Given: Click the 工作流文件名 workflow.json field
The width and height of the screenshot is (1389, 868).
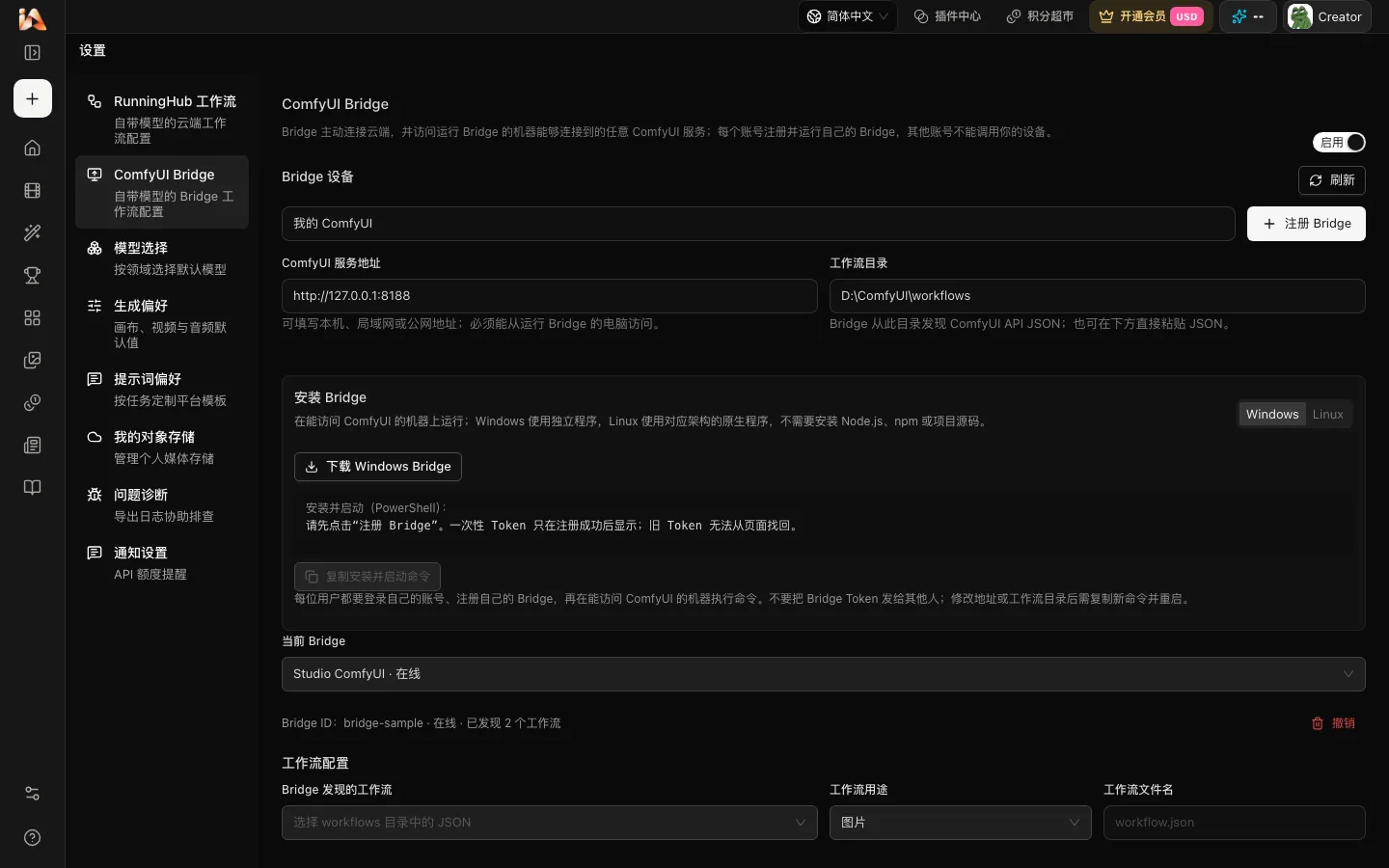Looking at the screenshot, I should (1234, 823).
